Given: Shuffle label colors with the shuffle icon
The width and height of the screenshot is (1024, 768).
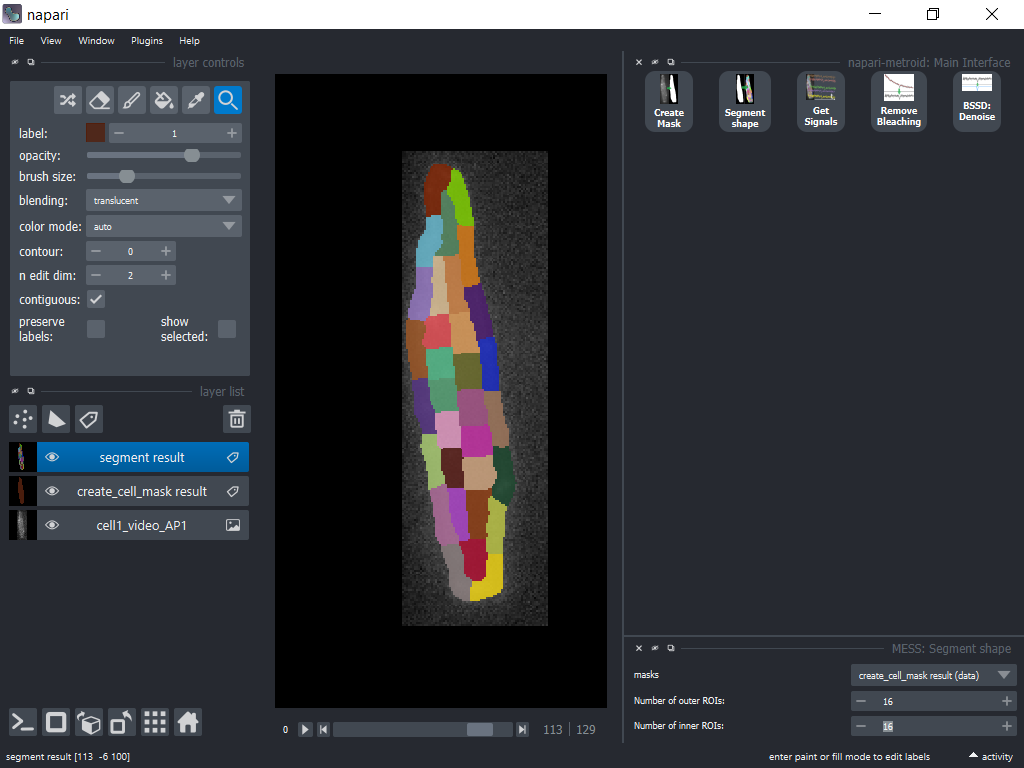Looking at the screenshot, I should [x=68, y=100].
